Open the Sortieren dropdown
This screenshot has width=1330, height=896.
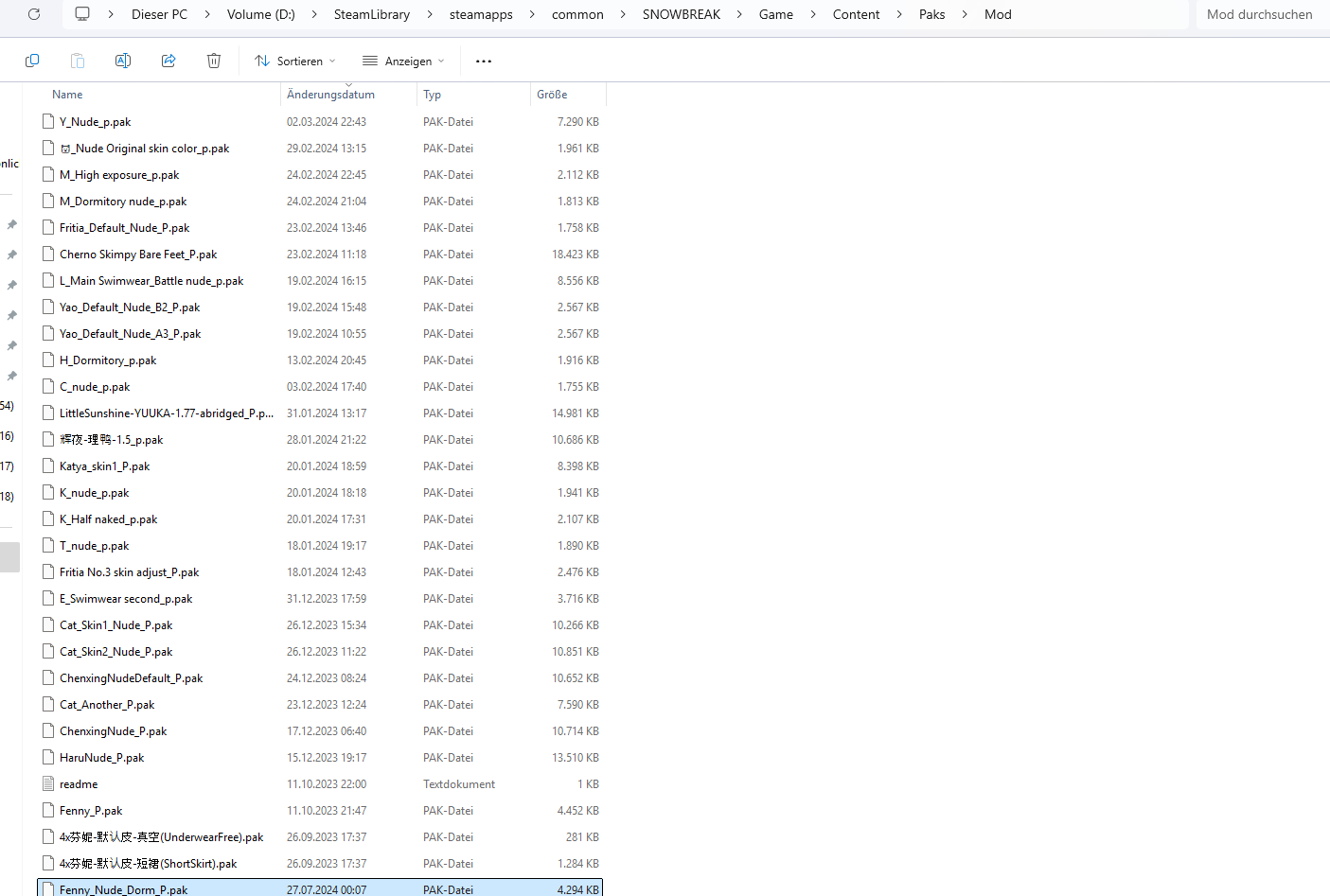(x=295, y=61)
